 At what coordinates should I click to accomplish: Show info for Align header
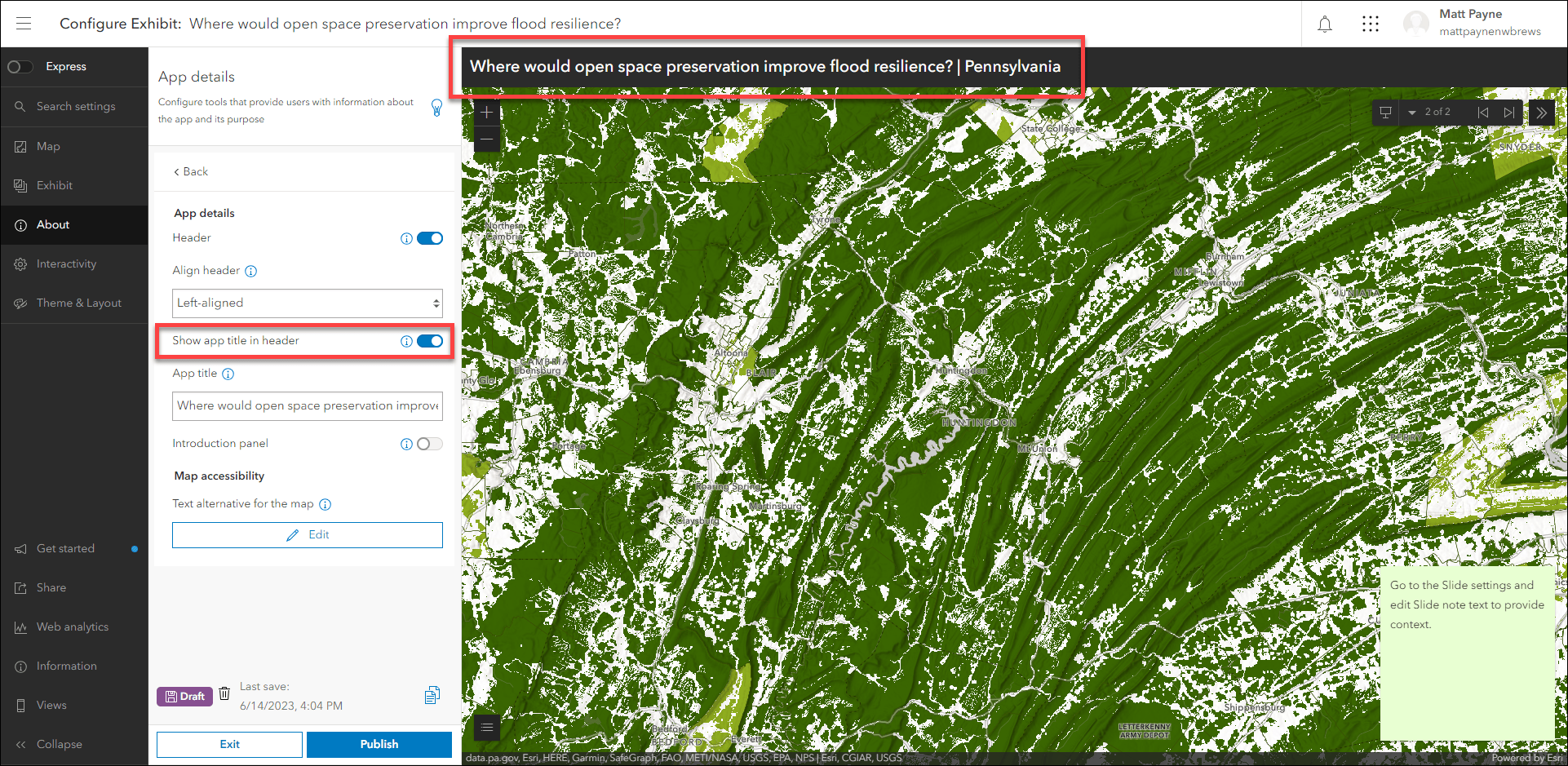click(251, 271)
